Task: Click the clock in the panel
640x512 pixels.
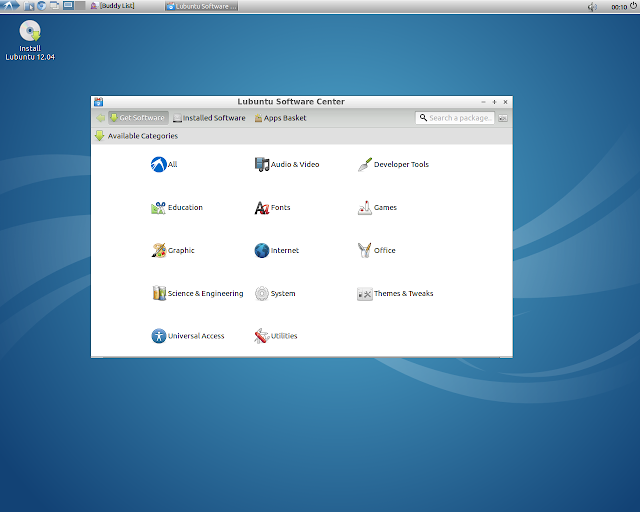Action: click(619, 7)
